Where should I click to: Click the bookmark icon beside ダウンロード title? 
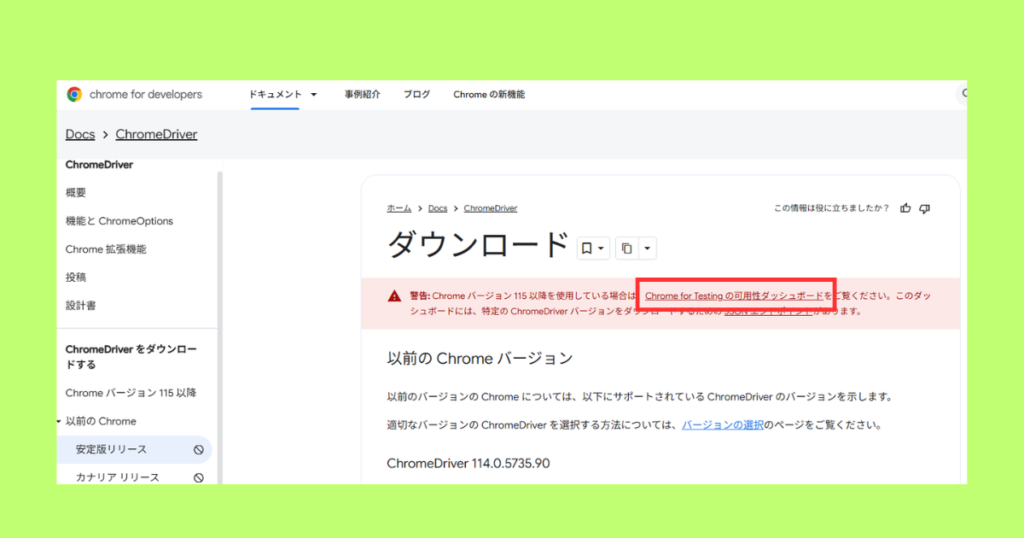coord(587,248)
